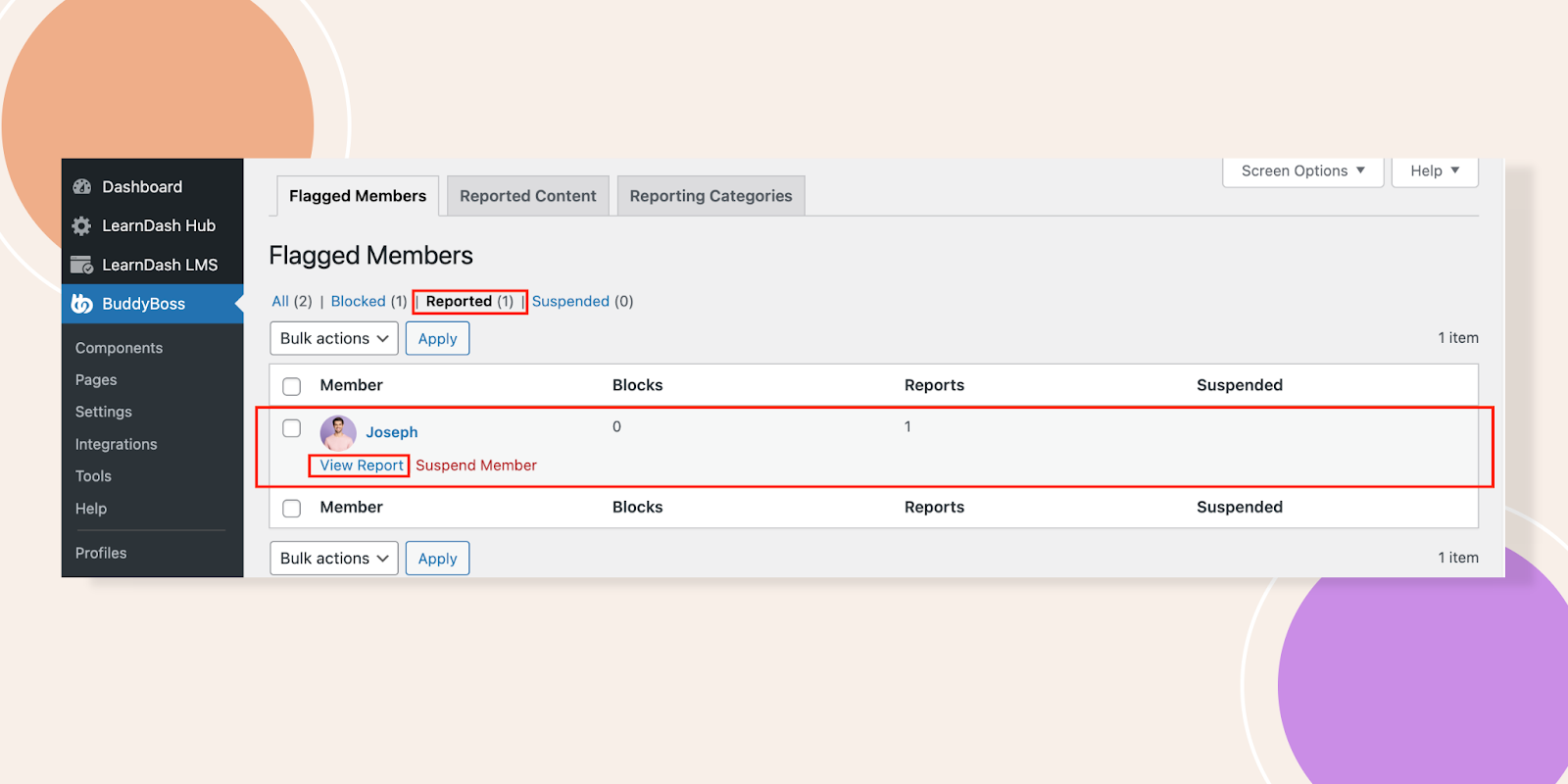Open Joseph's avatar picture
The width and height of the screenshot is (1568, 784).
coord(338,432)
